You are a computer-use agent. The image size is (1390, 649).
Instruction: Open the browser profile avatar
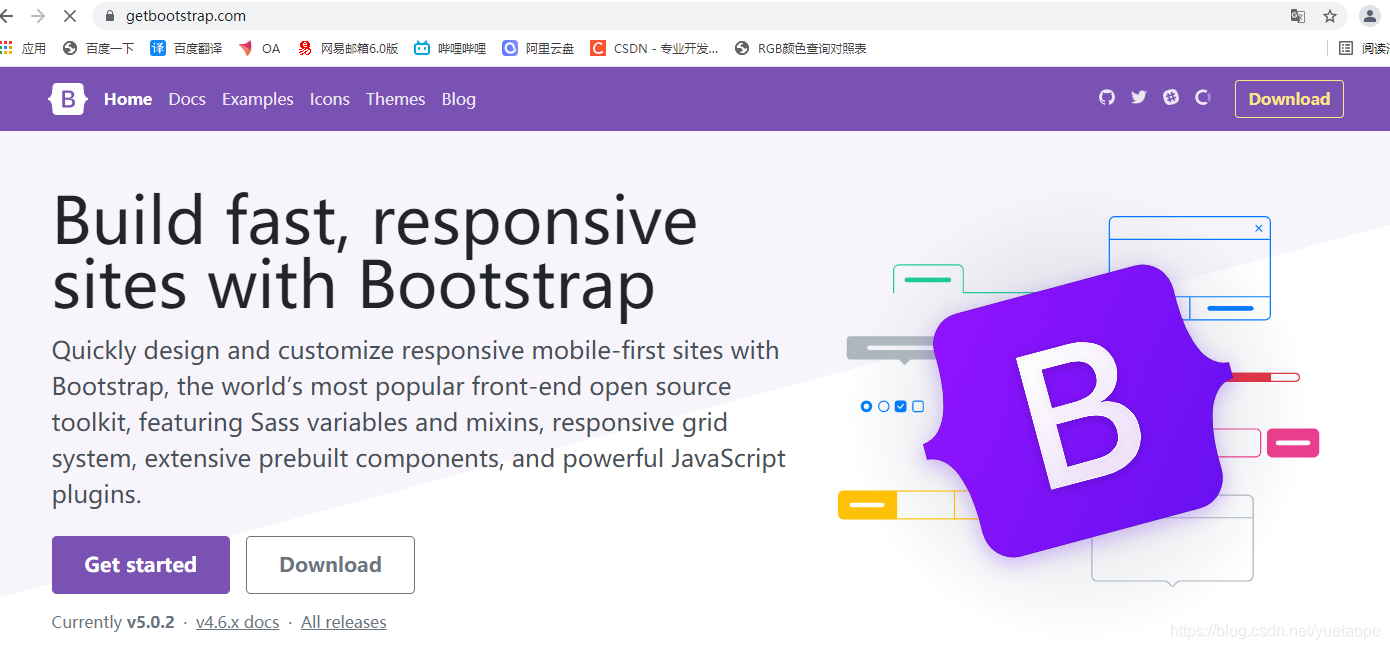click(x=1369, y=16)
